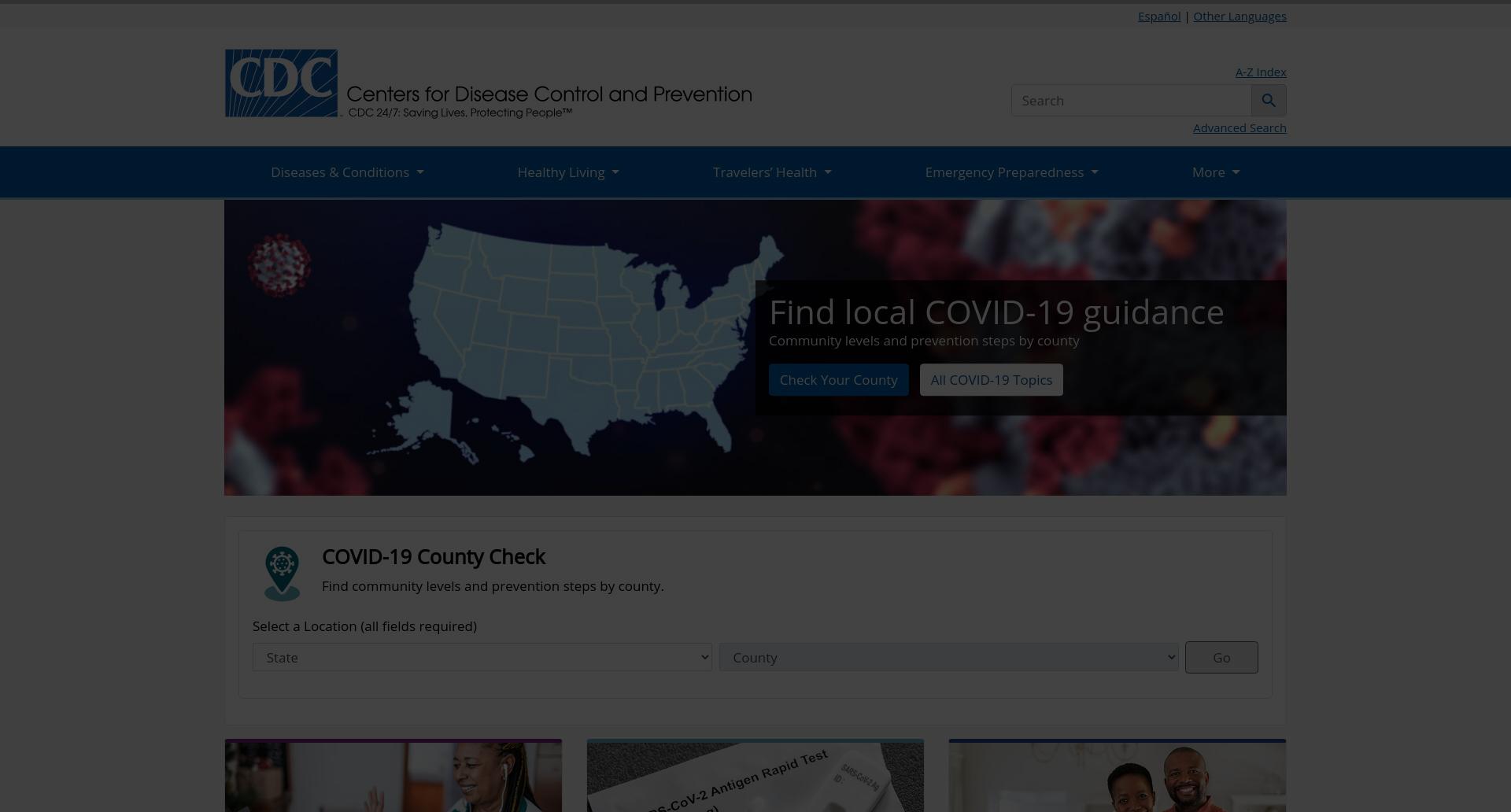1511x812 pixels.
Task: Click the Find local COVID-19 guidance heading
Action: tap(996, 312)
